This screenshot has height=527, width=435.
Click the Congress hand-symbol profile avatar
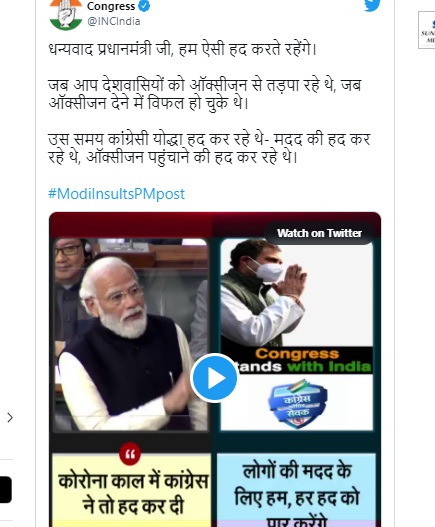point(66,14)
